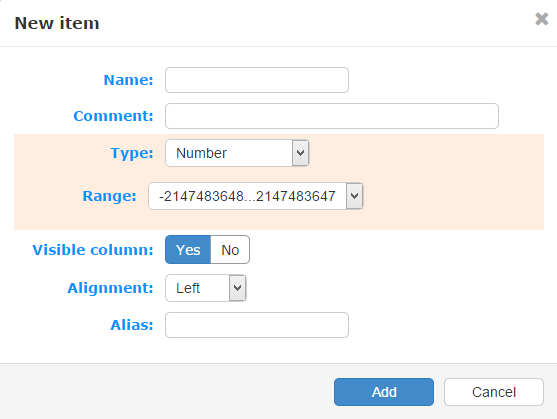
Task: Click the Add button
Action: 384,392
